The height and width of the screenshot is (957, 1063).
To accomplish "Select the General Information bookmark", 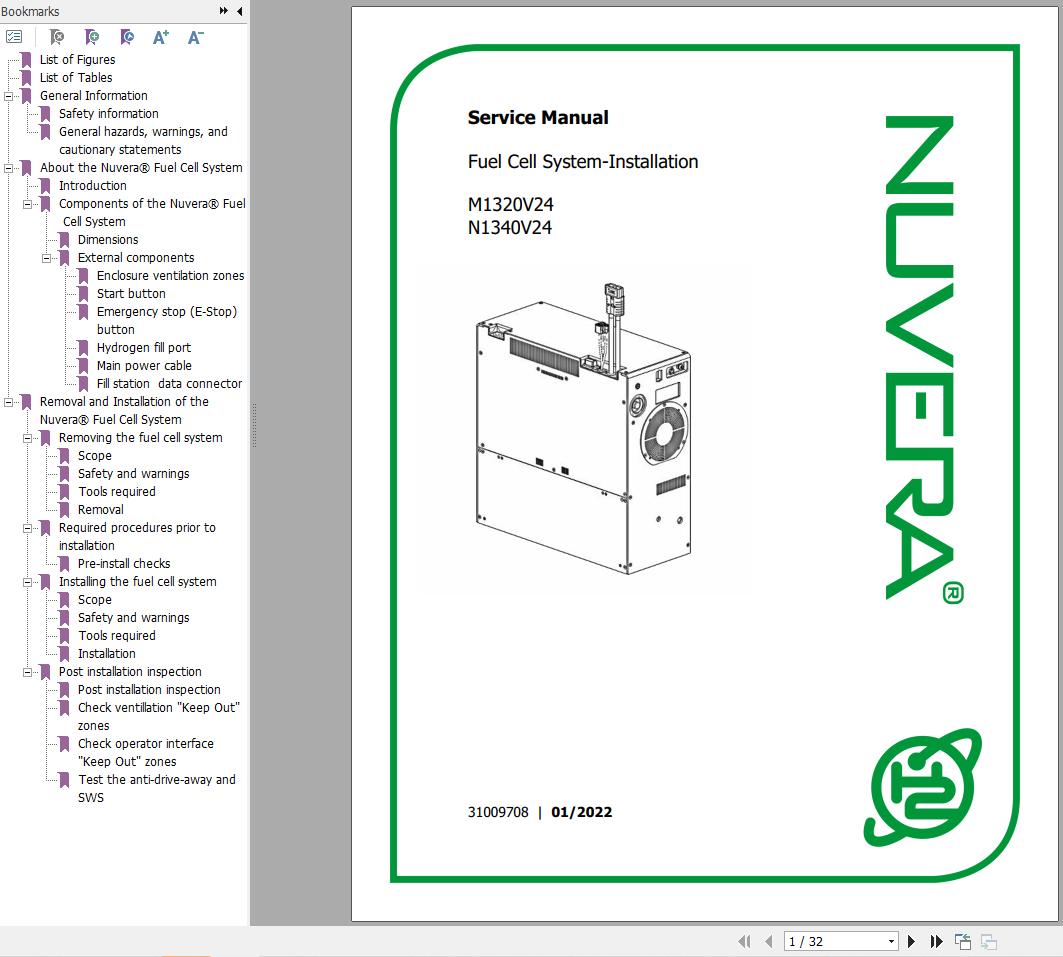I will click(x=94, y=96).
